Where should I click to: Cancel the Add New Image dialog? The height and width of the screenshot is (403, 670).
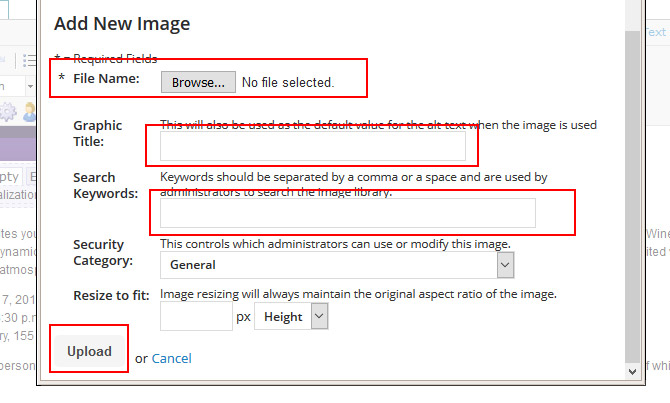pos(171,358)
